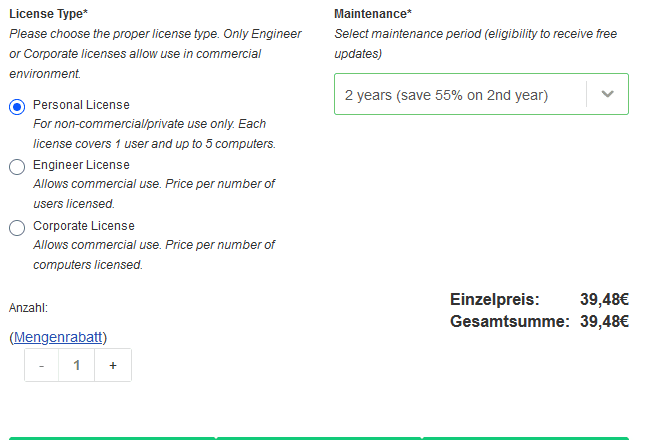
Task: Pick the Corporate License radio button
Action: tap(17, 228)
